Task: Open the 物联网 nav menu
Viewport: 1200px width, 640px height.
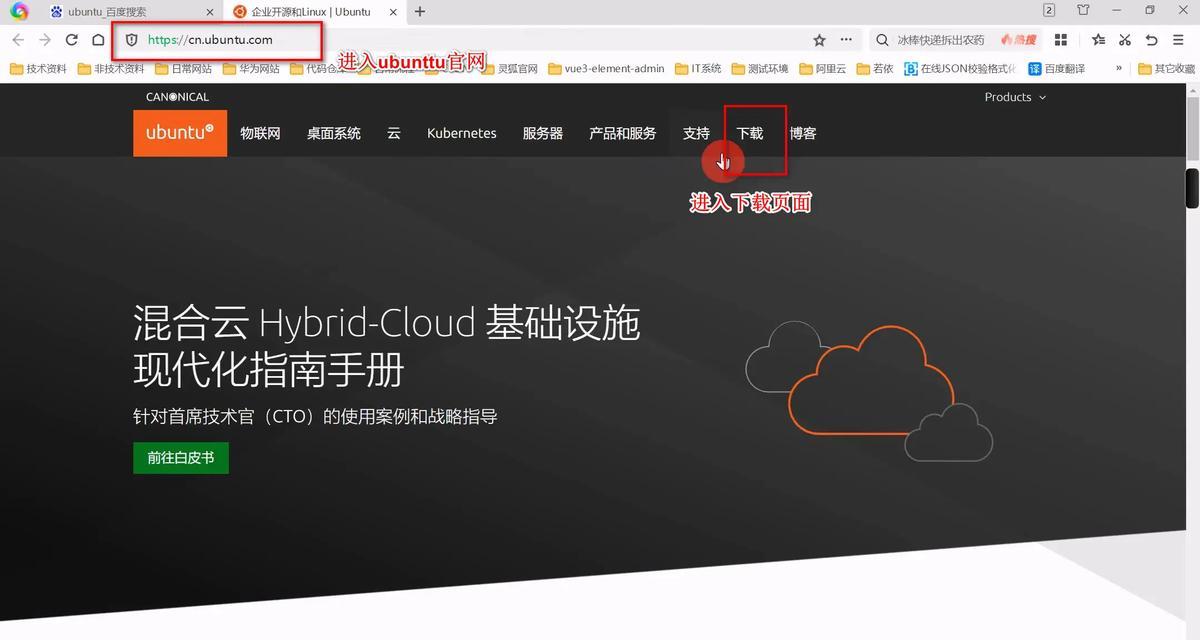Action: [260, 133]
